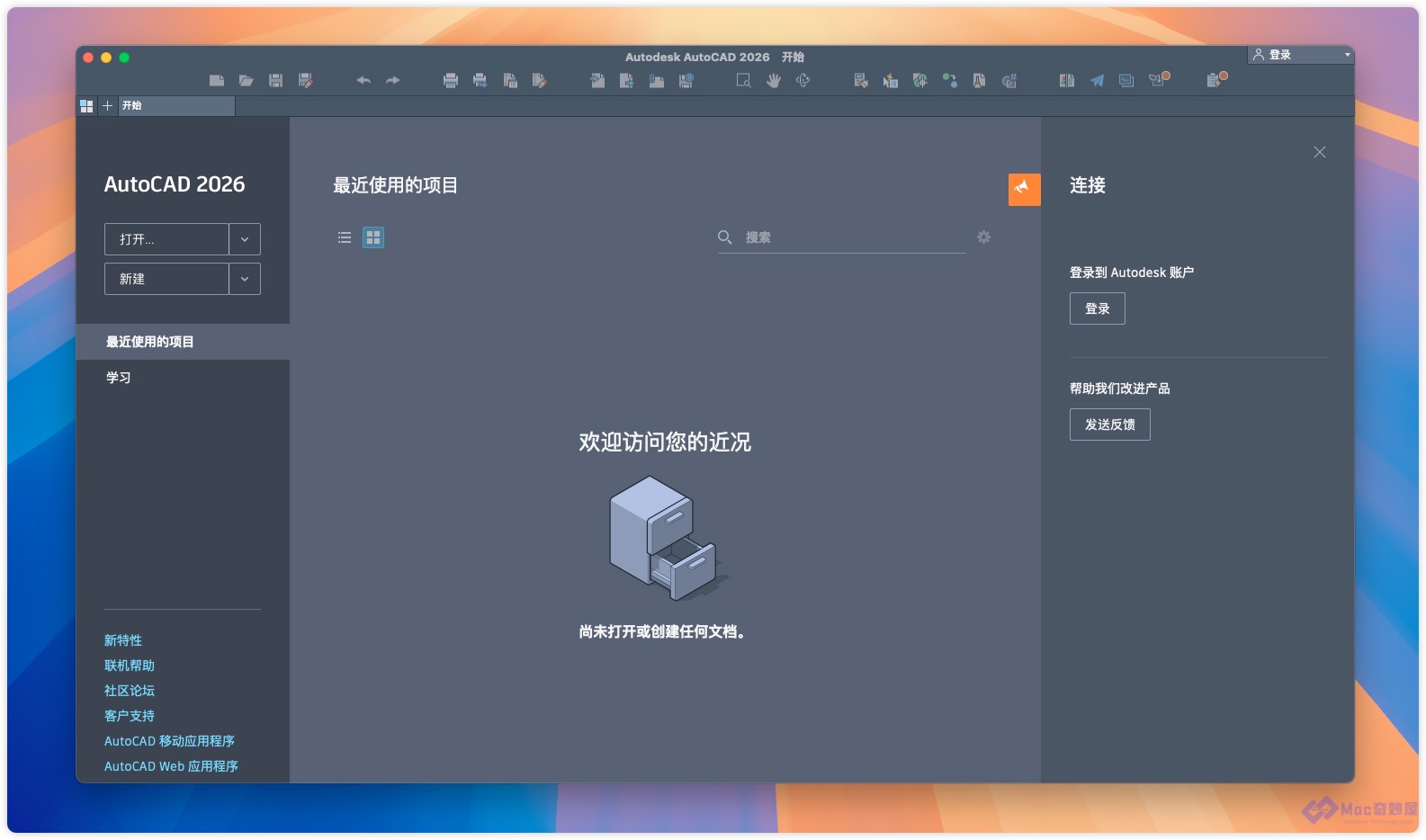This screenshot has height=840, width=1426.
Task: Select 学习 in the sidebar
Action: pos(183,378)
